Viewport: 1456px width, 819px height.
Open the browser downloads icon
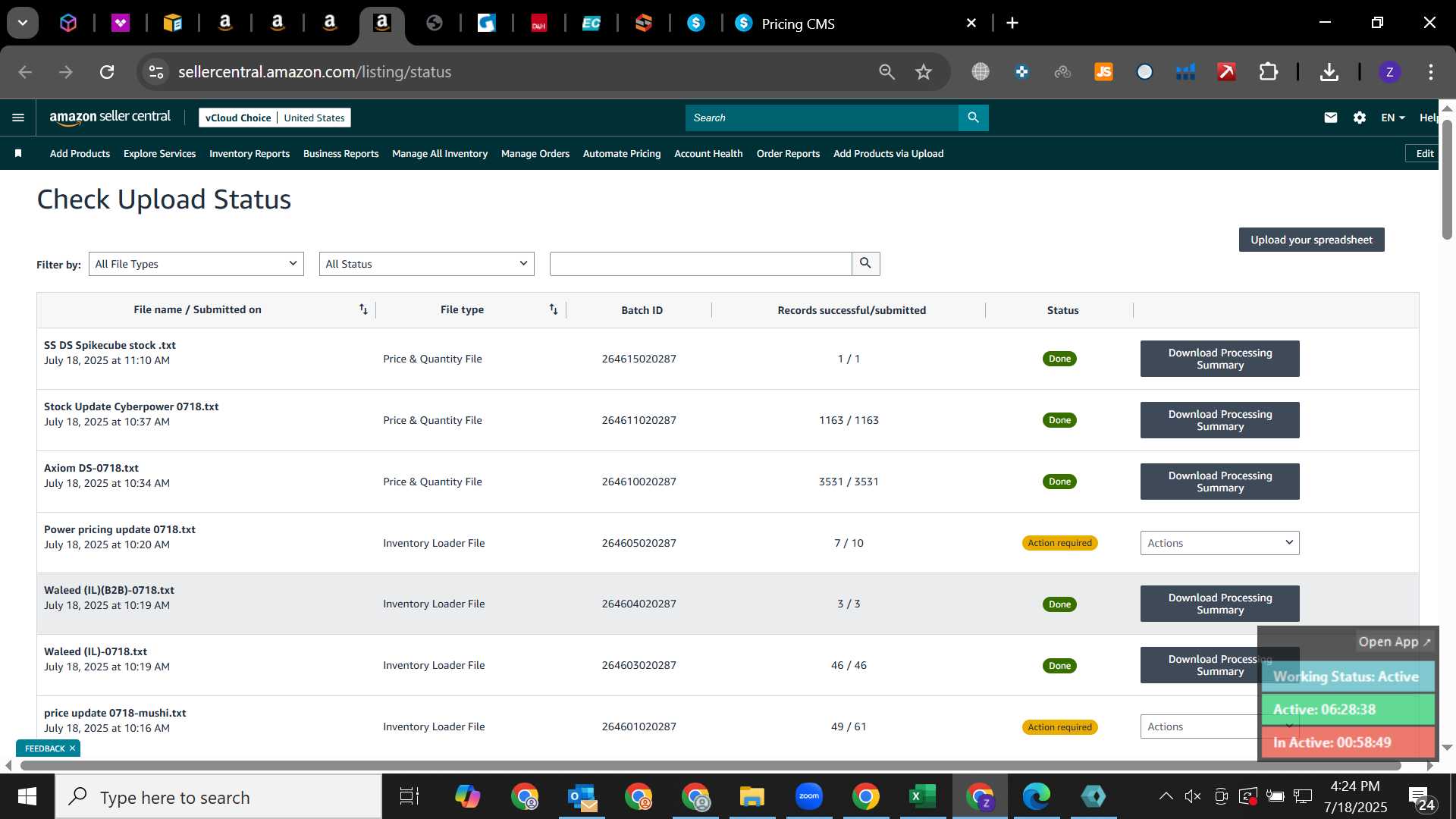1329,72
